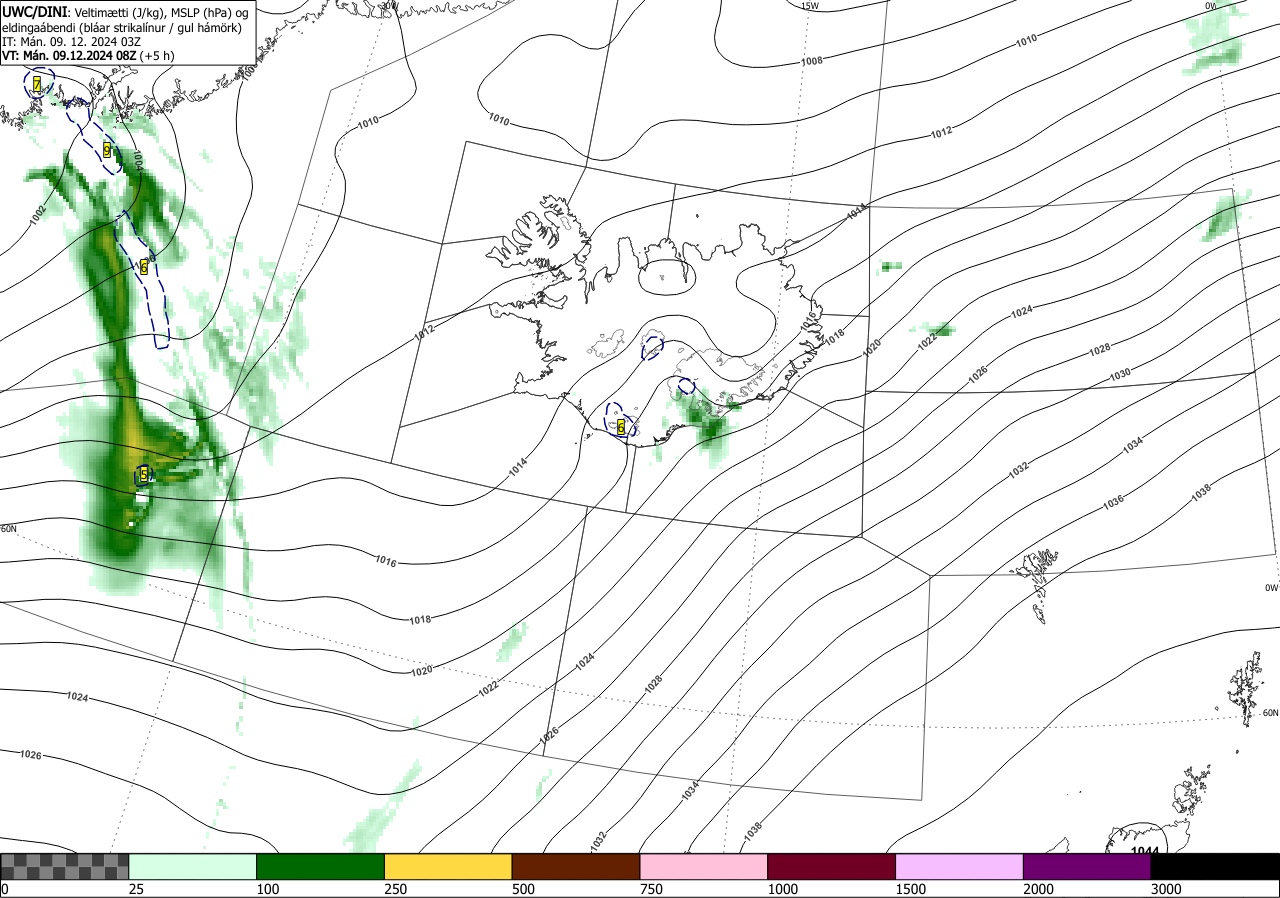Click the 1004 isobar label

click(x=139, y=162)
